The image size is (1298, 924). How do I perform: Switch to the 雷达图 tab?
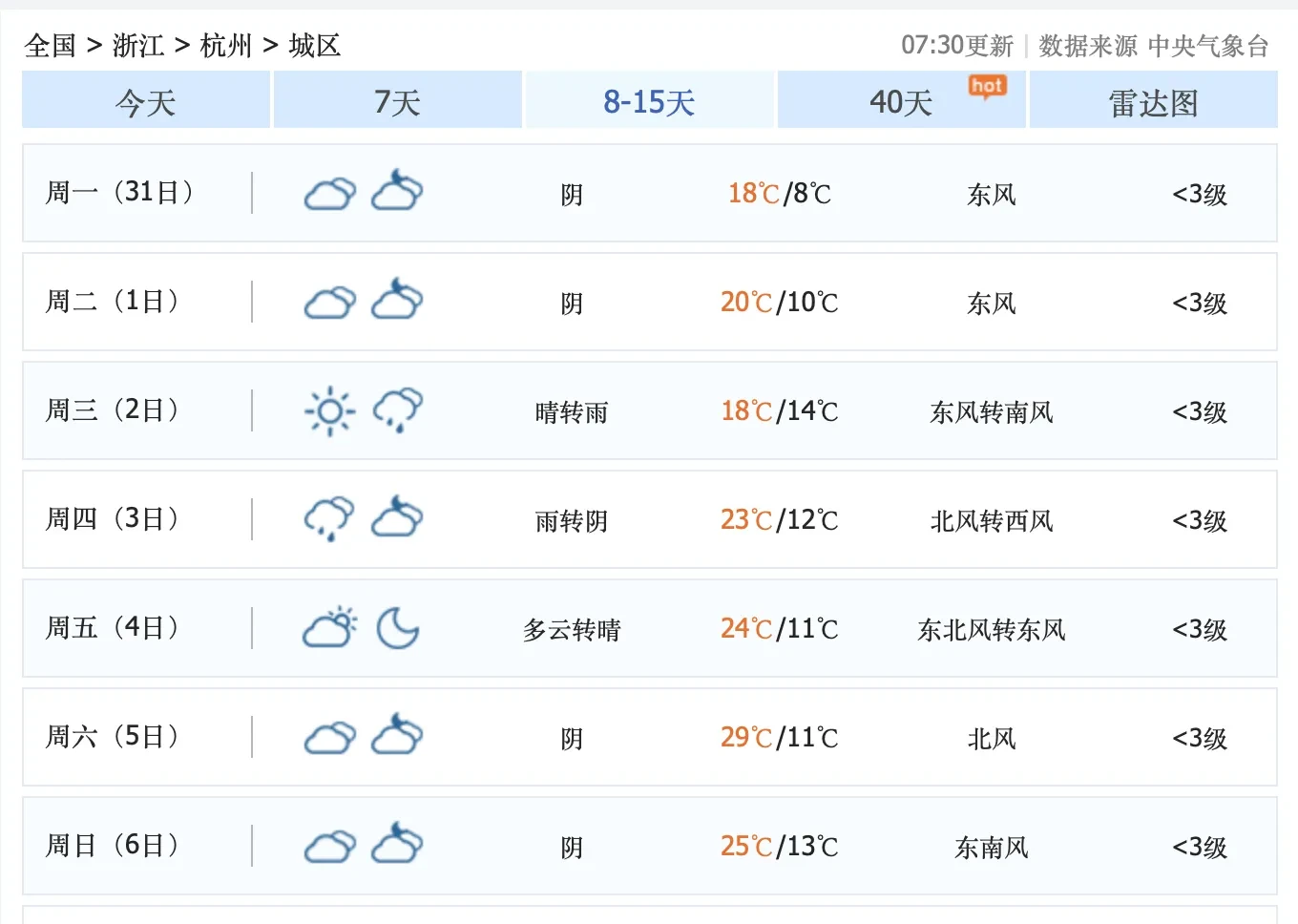(x=1152, y=101)
